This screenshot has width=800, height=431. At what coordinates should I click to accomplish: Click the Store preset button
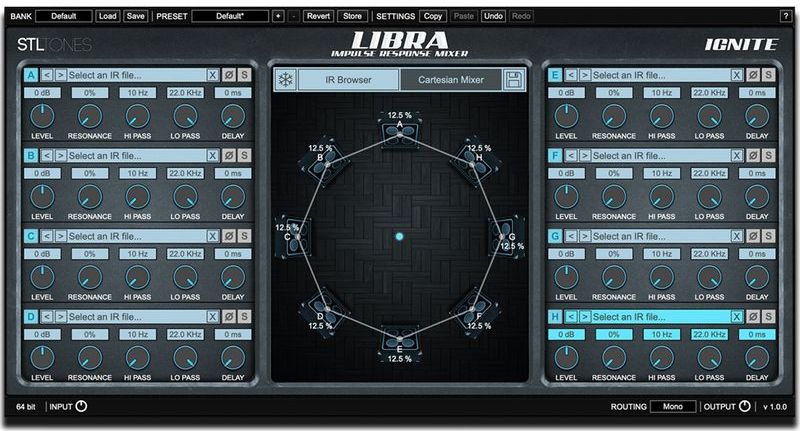(353, 16)
